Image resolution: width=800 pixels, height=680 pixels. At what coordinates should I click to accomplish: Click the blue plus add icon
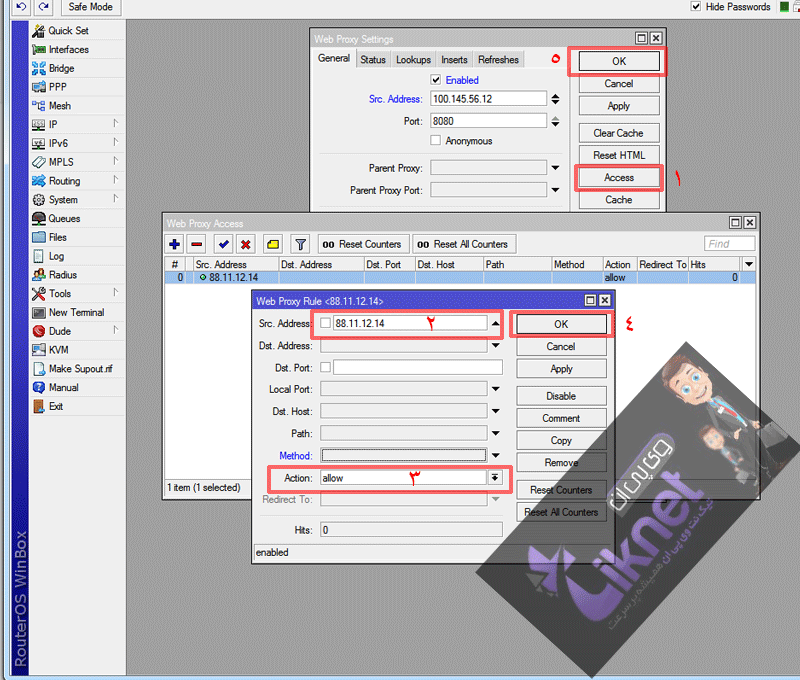tap(175, 244)
